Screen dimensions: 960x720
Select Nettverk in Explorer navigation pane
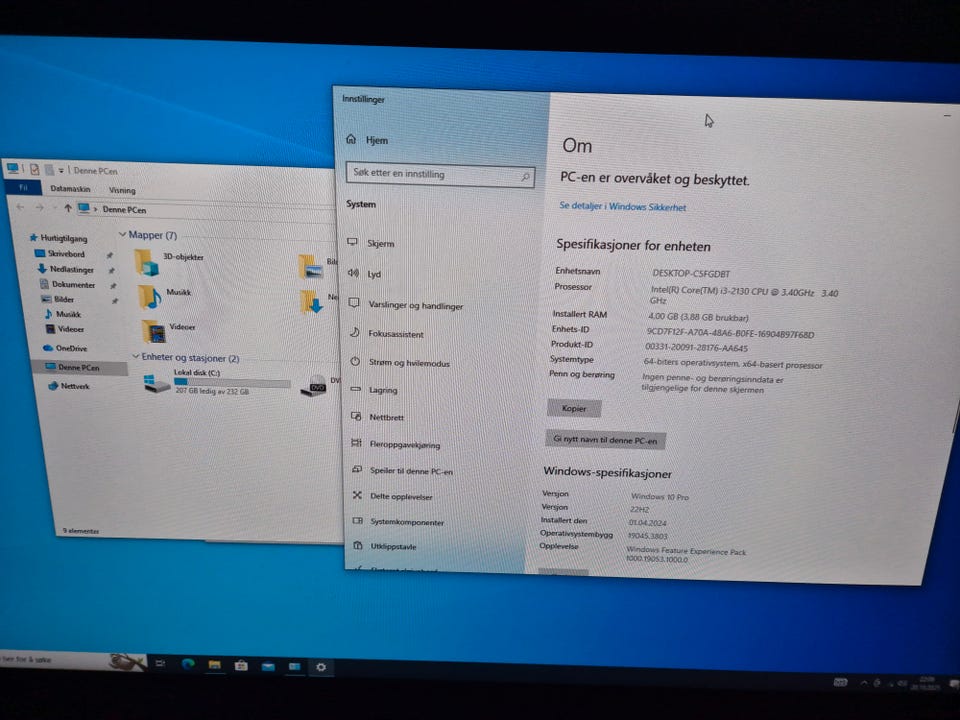[69, 386]
